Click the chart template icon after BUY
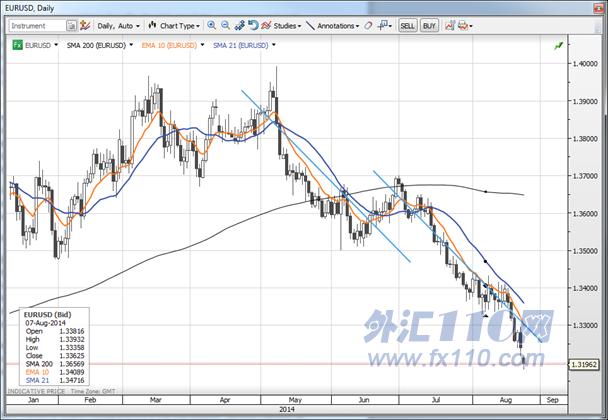 [x=450, y=26]
